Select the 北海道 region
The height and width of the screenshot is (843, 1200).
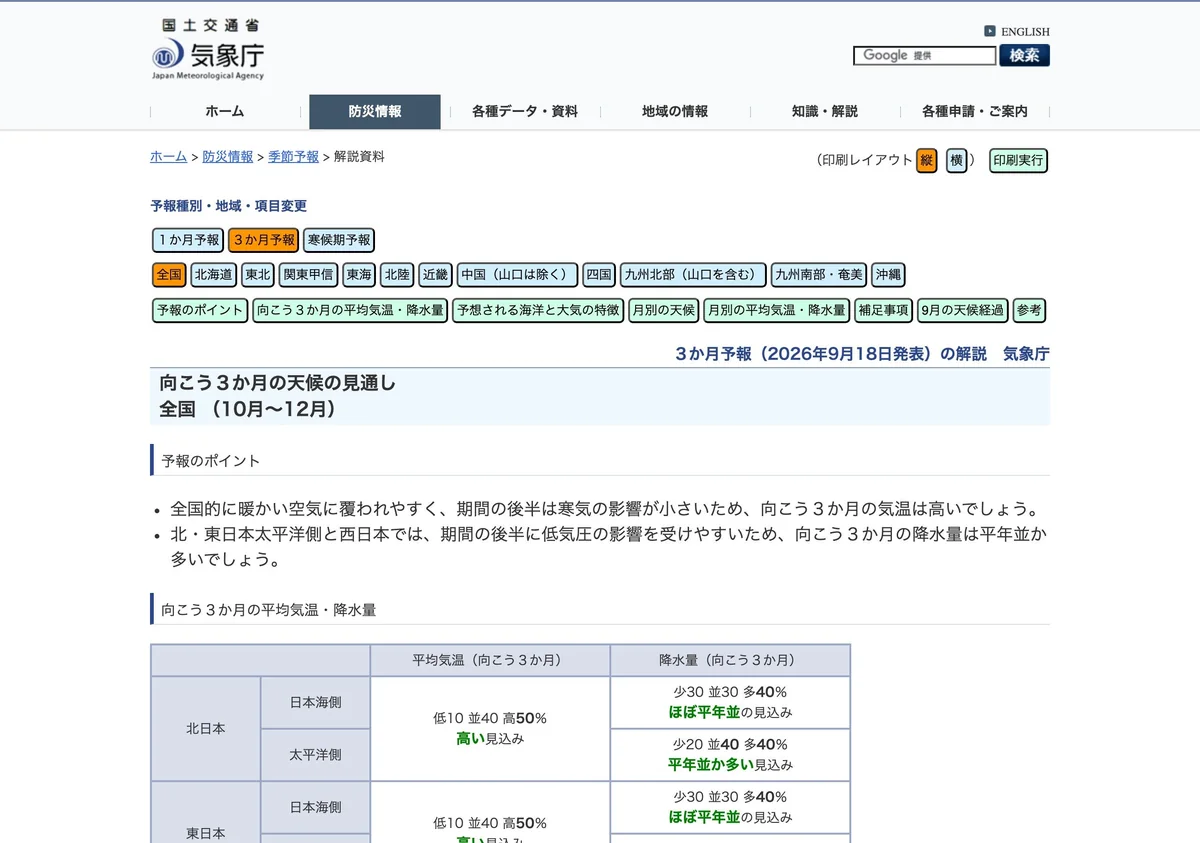coord(213,275)
